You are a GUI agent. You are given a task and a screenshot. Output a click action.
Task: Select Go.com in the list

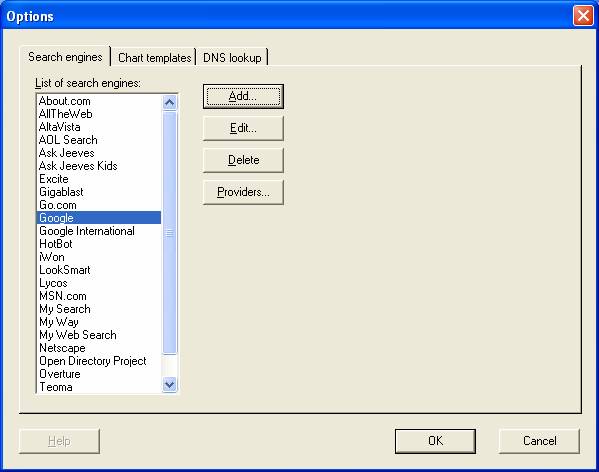coord(99,205)
